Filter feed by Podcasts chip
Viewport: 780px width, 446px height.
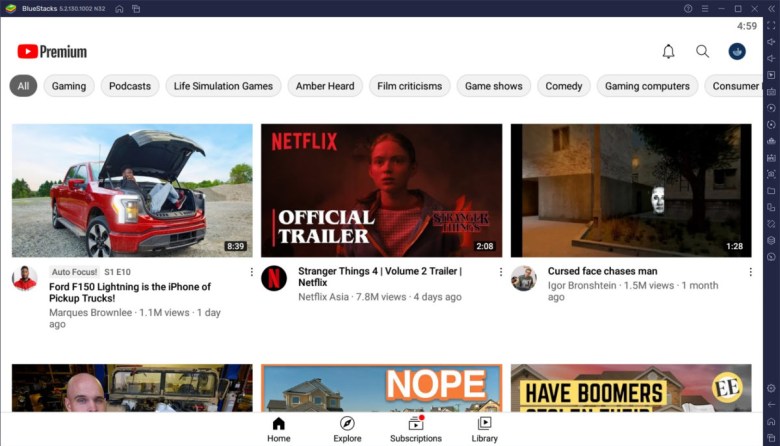(x=130, y=86)
